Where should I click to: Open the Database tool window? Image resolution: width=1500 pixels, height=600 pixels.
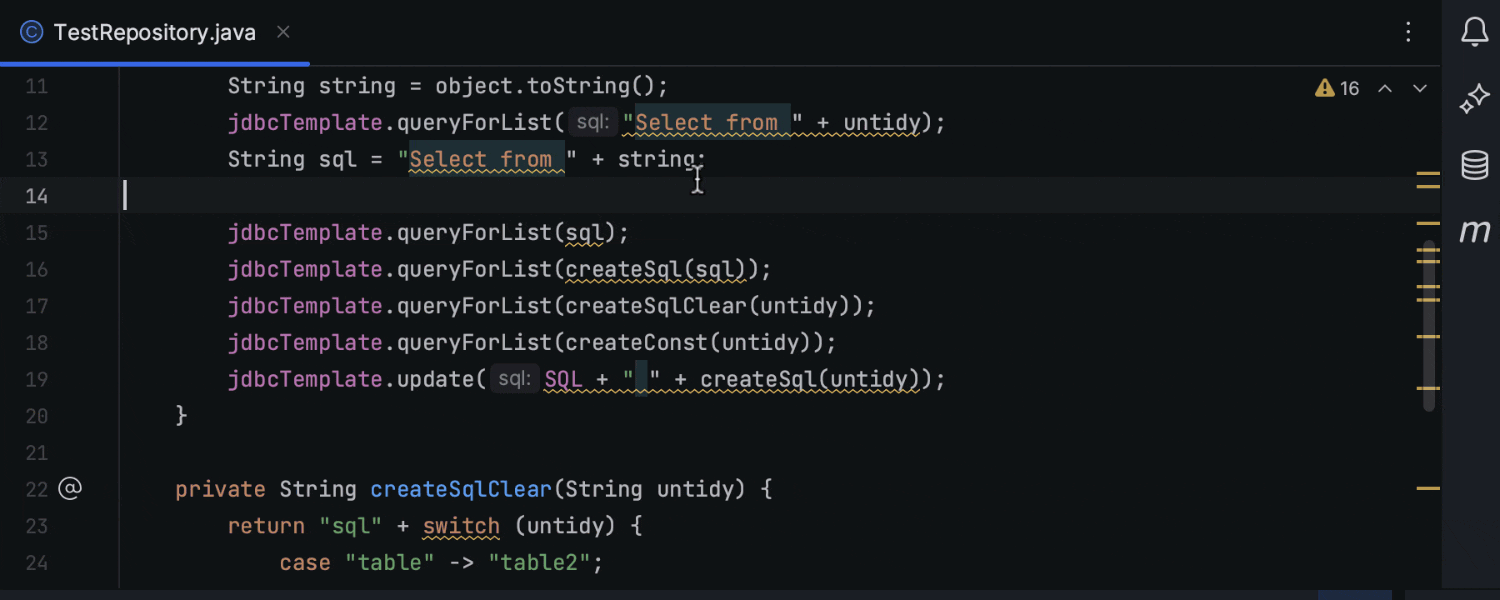pyautogui.click(x=1474, y=166)
